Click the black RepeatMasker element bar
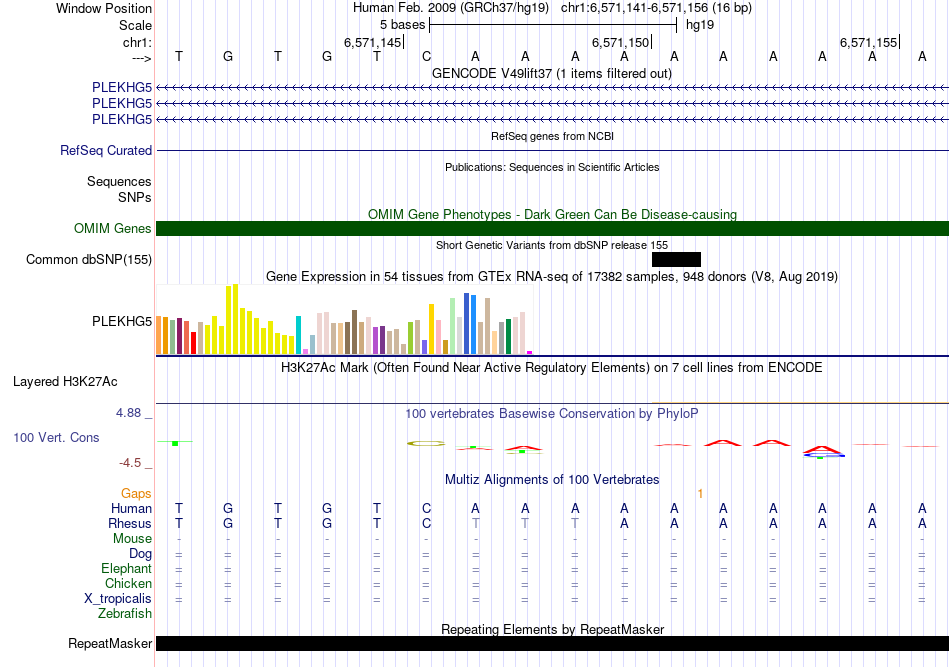950x667 pixels. (x=552, y=643)
